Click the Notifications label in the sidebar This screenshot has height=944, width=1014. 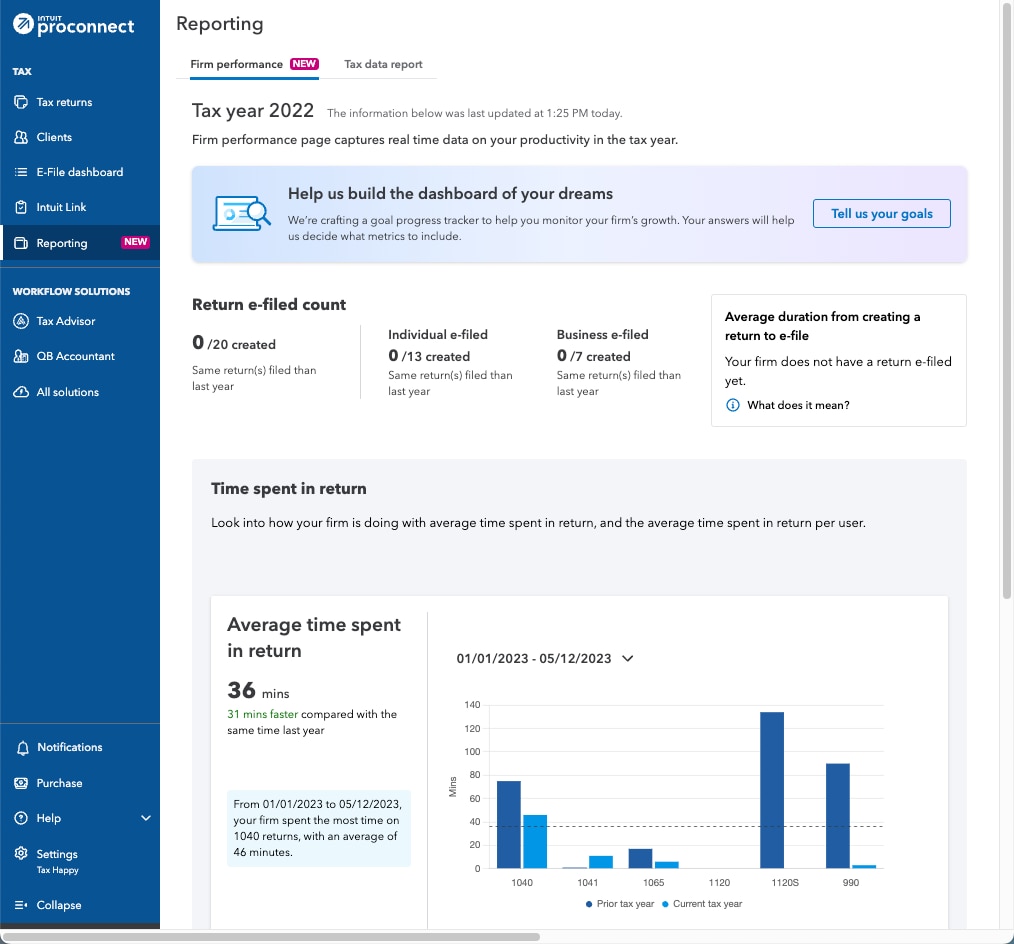70,747
